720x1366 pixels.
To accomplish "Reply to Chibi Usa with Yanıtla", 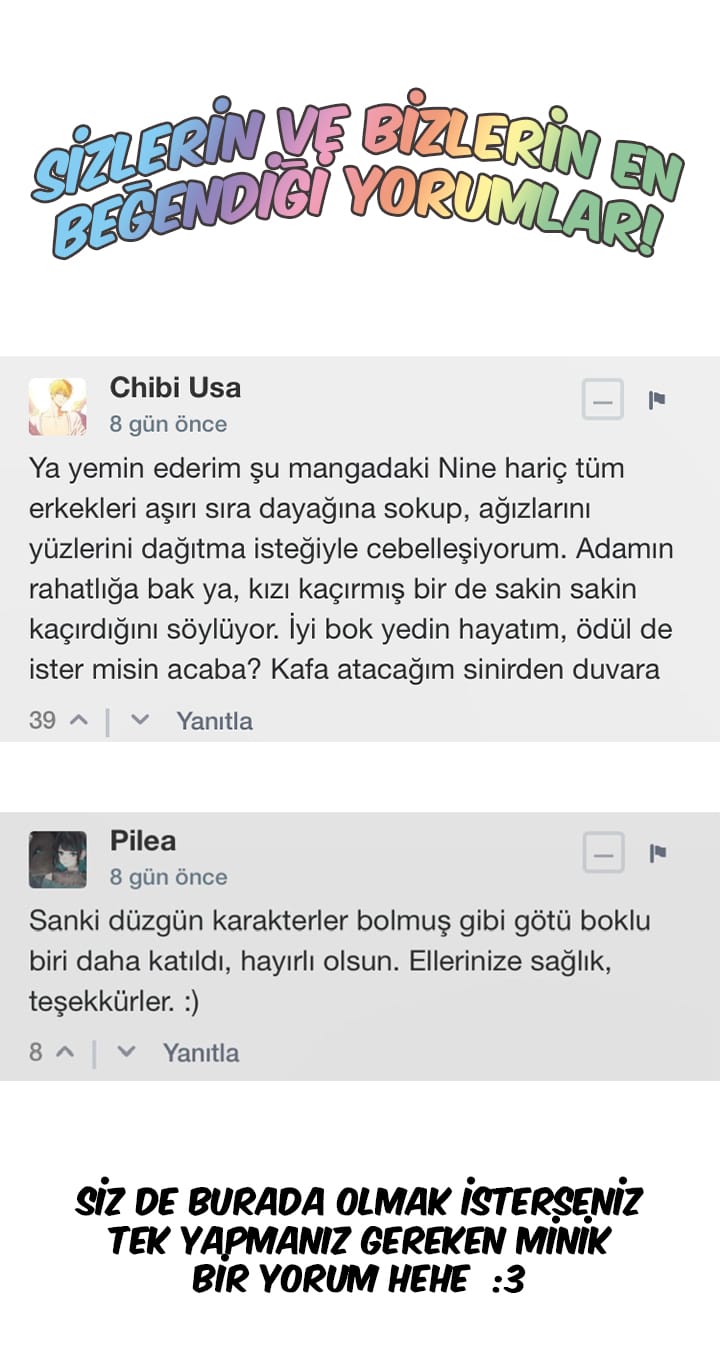I will (214, 721).
